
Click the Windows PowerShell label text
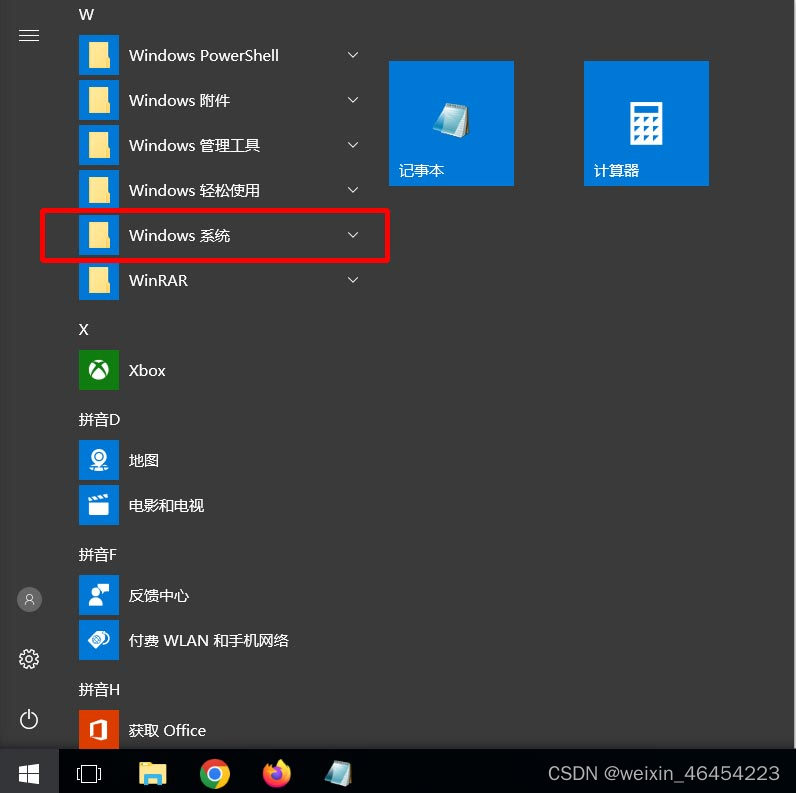(x=204, y=55)
